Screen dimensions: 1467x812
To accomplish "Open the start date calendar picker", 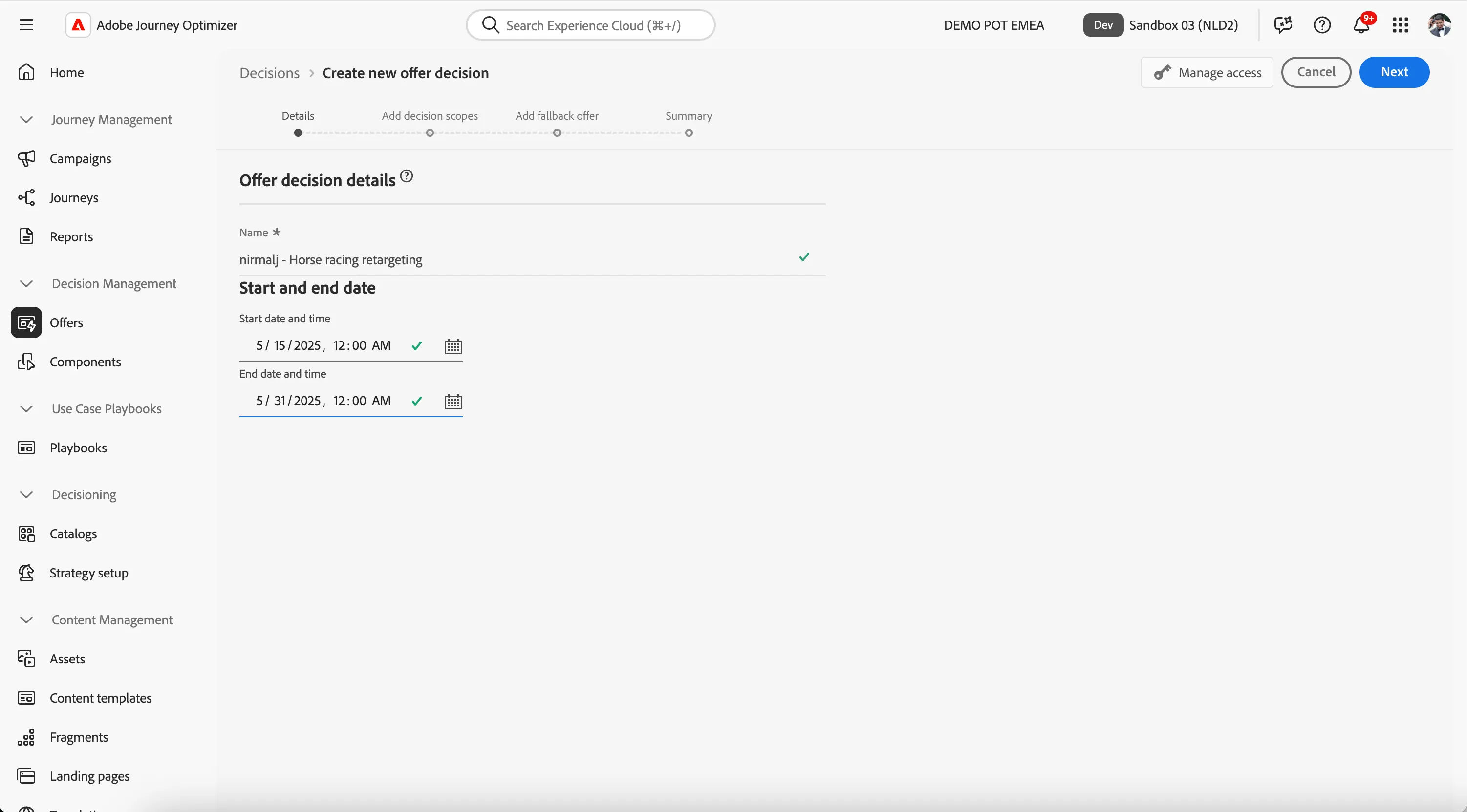I will 453,346.
